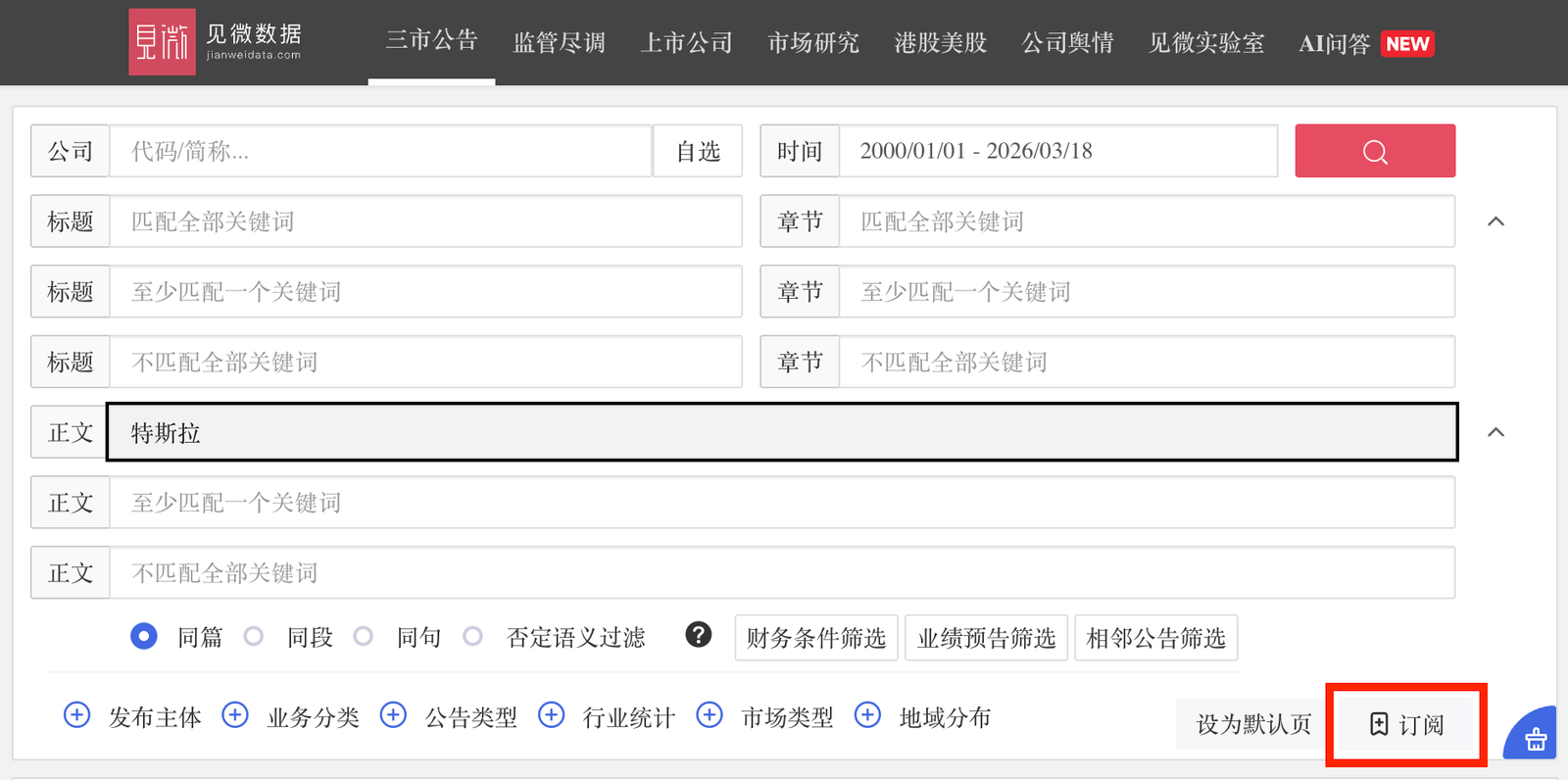Focus 章节 匹配全部关键词 input
1568x780 pixels.
tap(1147, 221)
